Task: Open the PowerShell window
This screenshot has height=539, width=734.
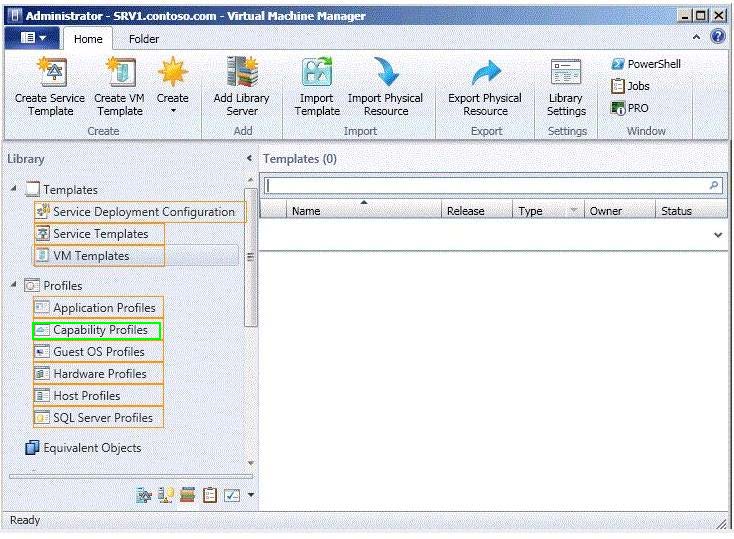Action: point(646,64)
